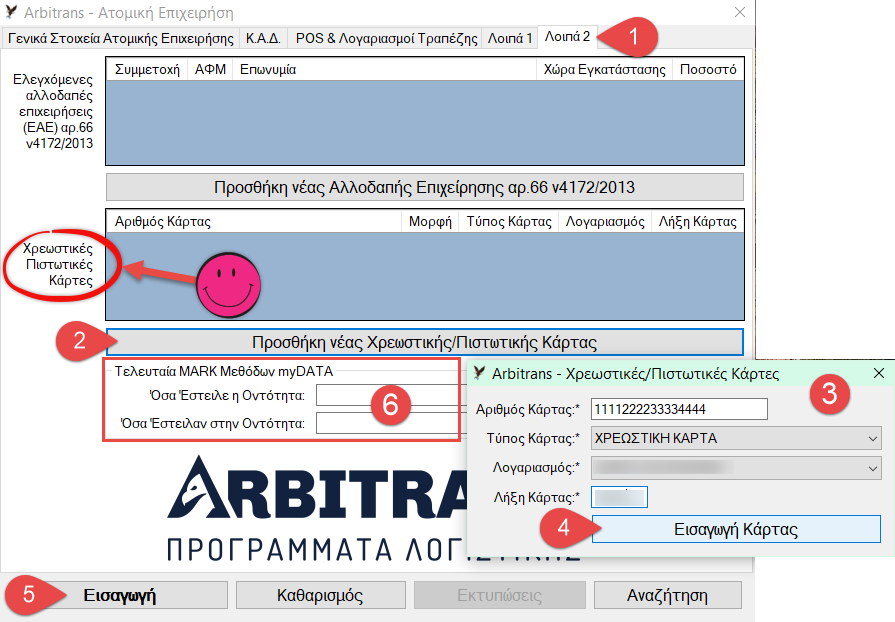Click the Τύπος Κάρτας column header
Image resolution: width=895 pixels, height=622 pixels.
pyautogui.click(x=509, y=221)
